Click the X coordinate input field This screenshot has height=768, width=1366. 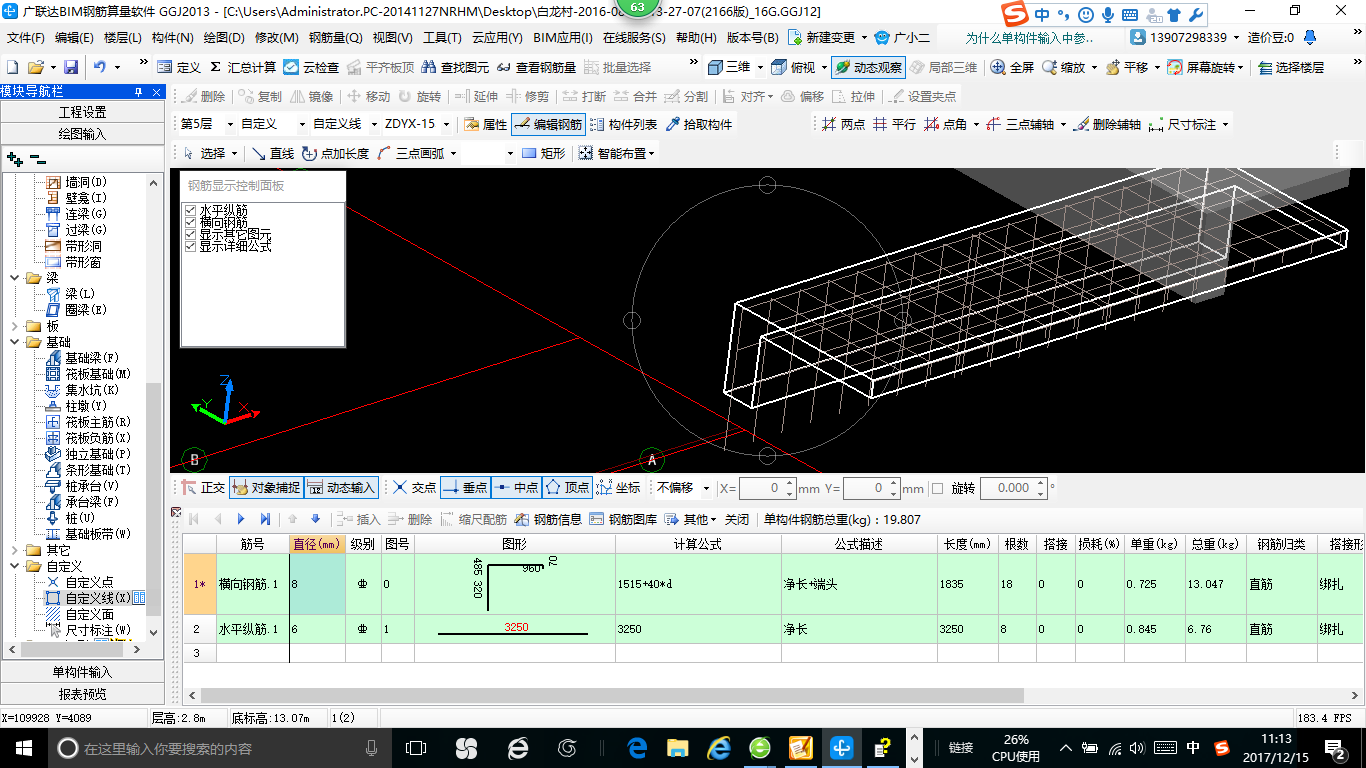(767, 488)
